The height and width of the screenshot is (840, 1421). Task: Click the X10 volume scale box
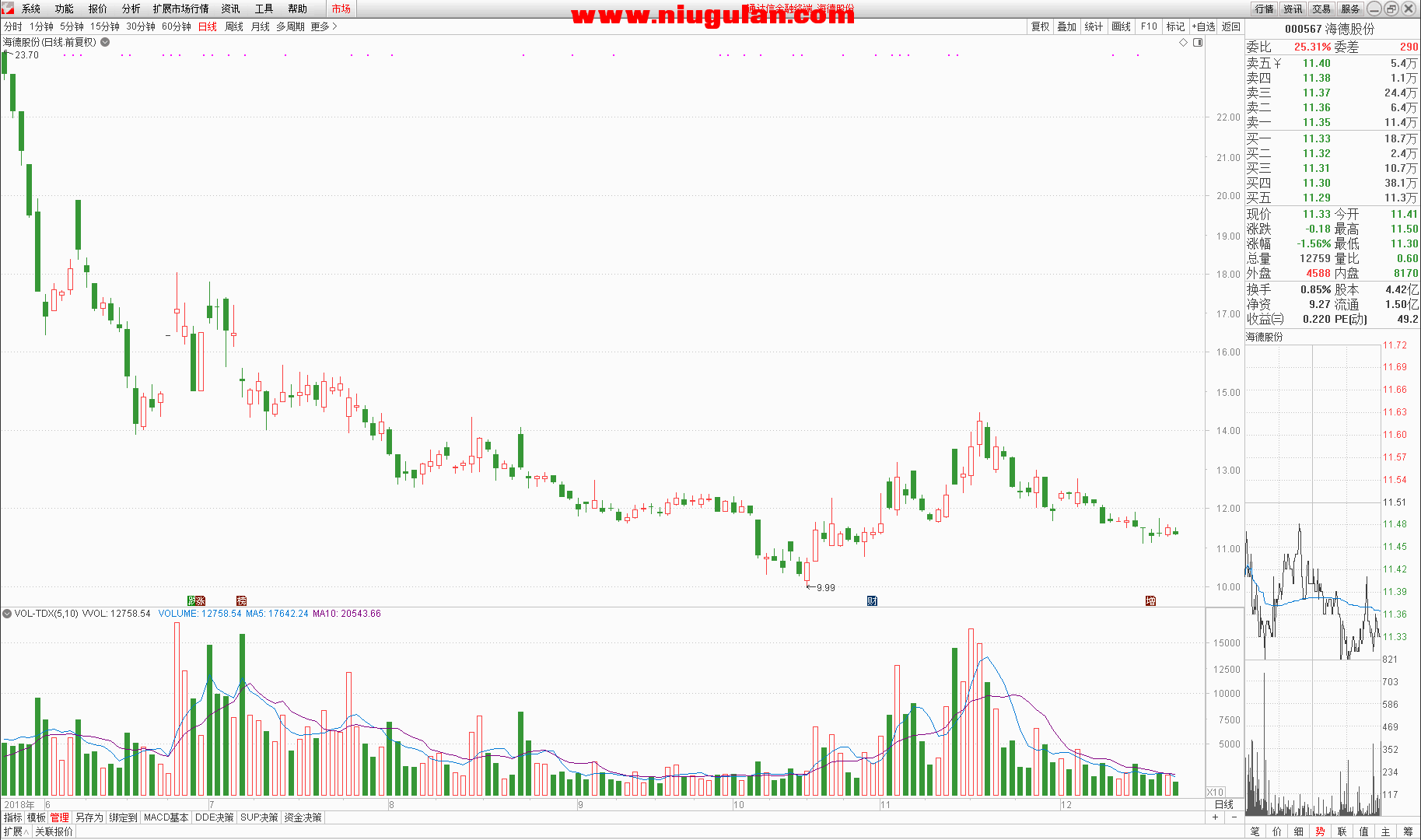click(x=1215, y=792)
